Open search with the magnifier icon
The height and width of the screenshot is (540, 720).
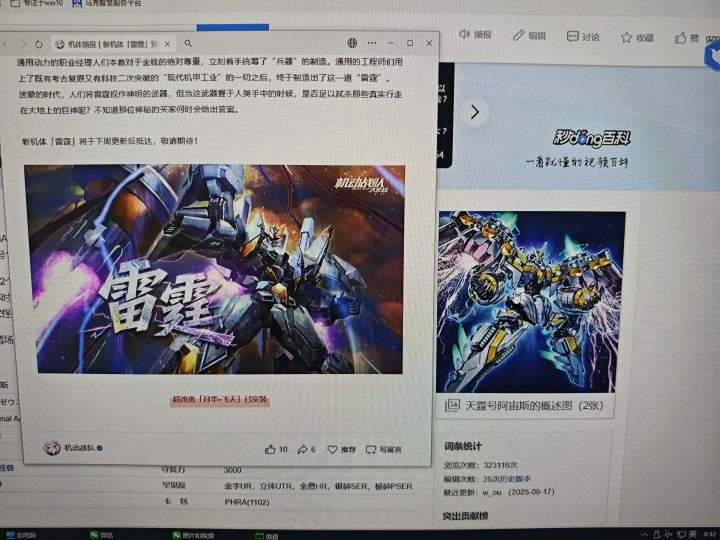[x=188, y=43]
